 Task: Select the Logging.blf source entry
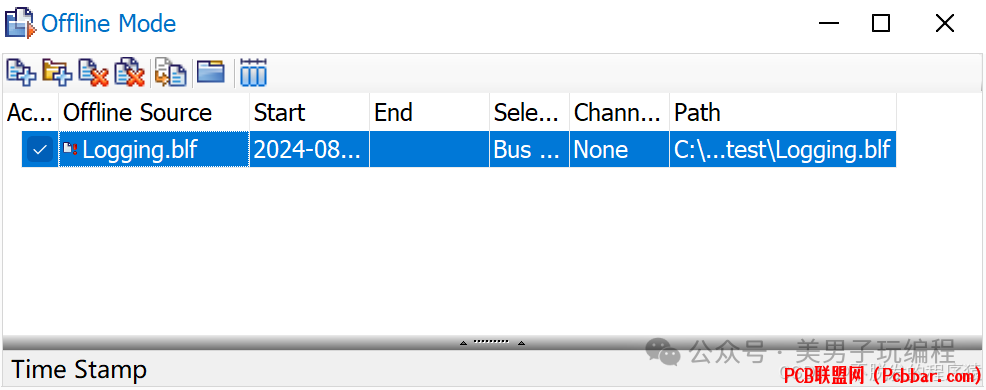click(x=154, y=150)
